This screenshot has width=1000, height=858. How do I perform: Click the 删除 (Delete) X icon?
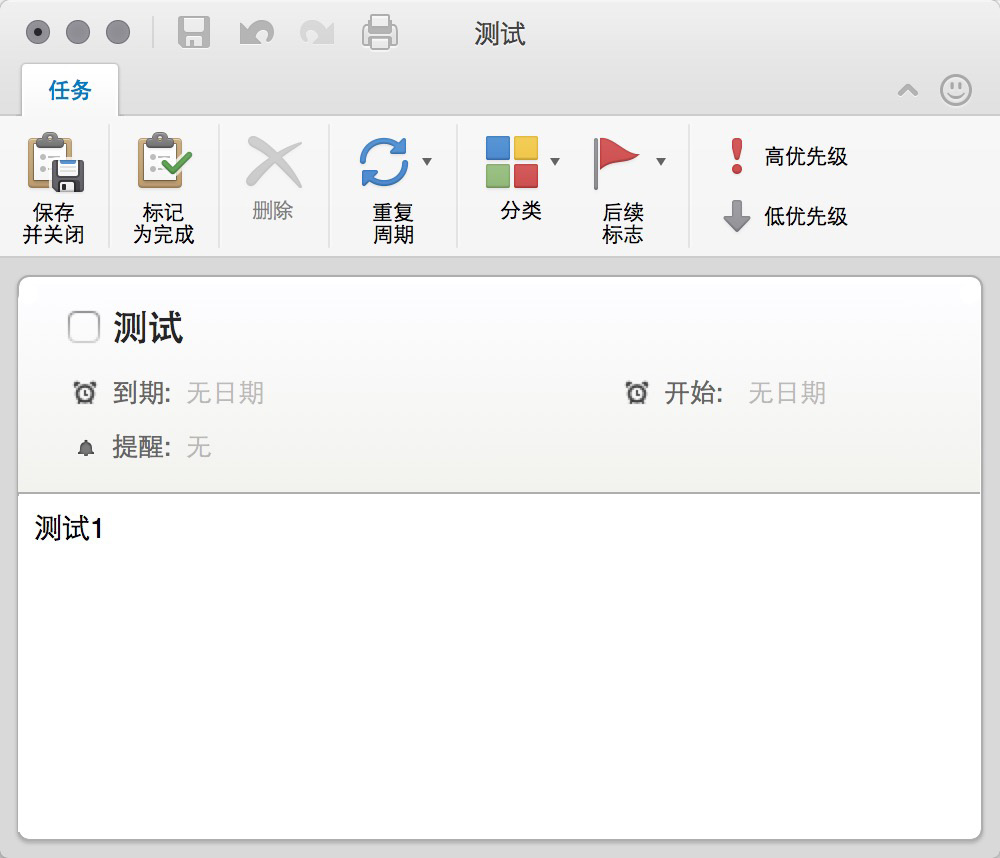[x=274, y=162]
